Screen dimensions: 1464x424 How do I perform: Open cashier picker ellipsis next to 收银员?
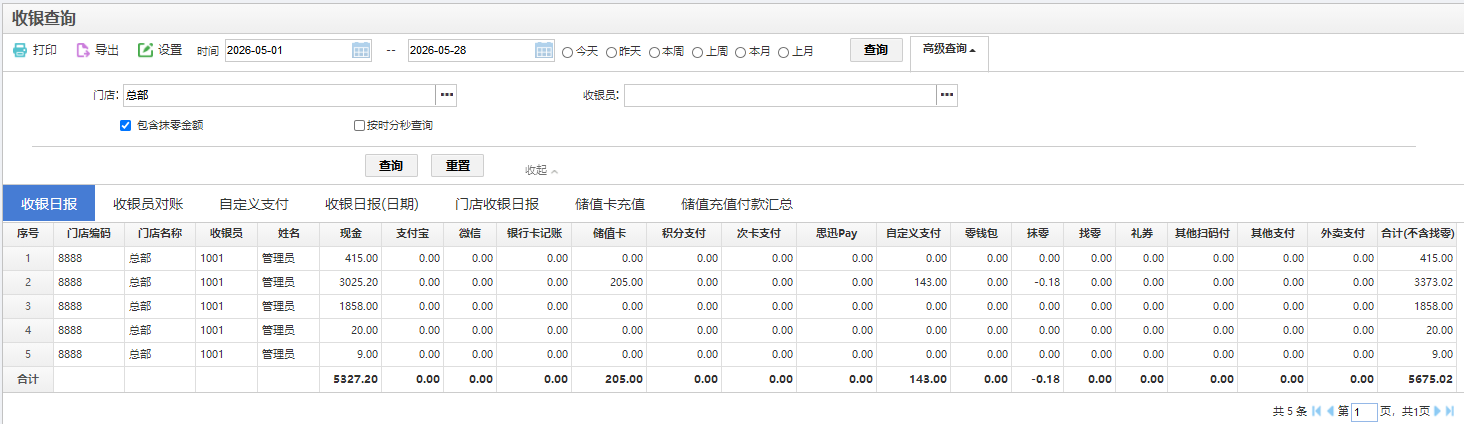947,95
